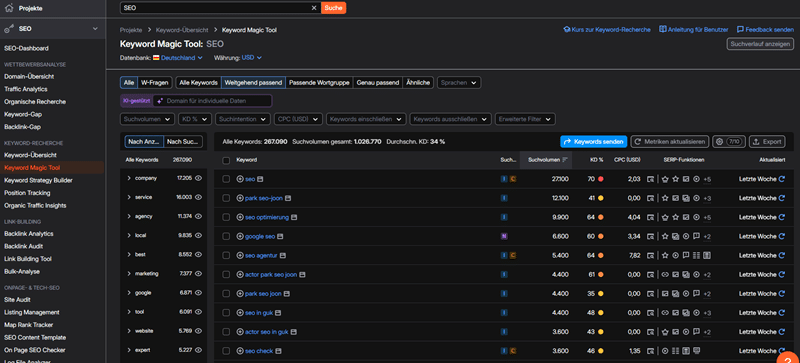Open 'Keyword-Gap' in the sidebar
The width and height of the screenshot is (800, 363).
pos(23,114)
